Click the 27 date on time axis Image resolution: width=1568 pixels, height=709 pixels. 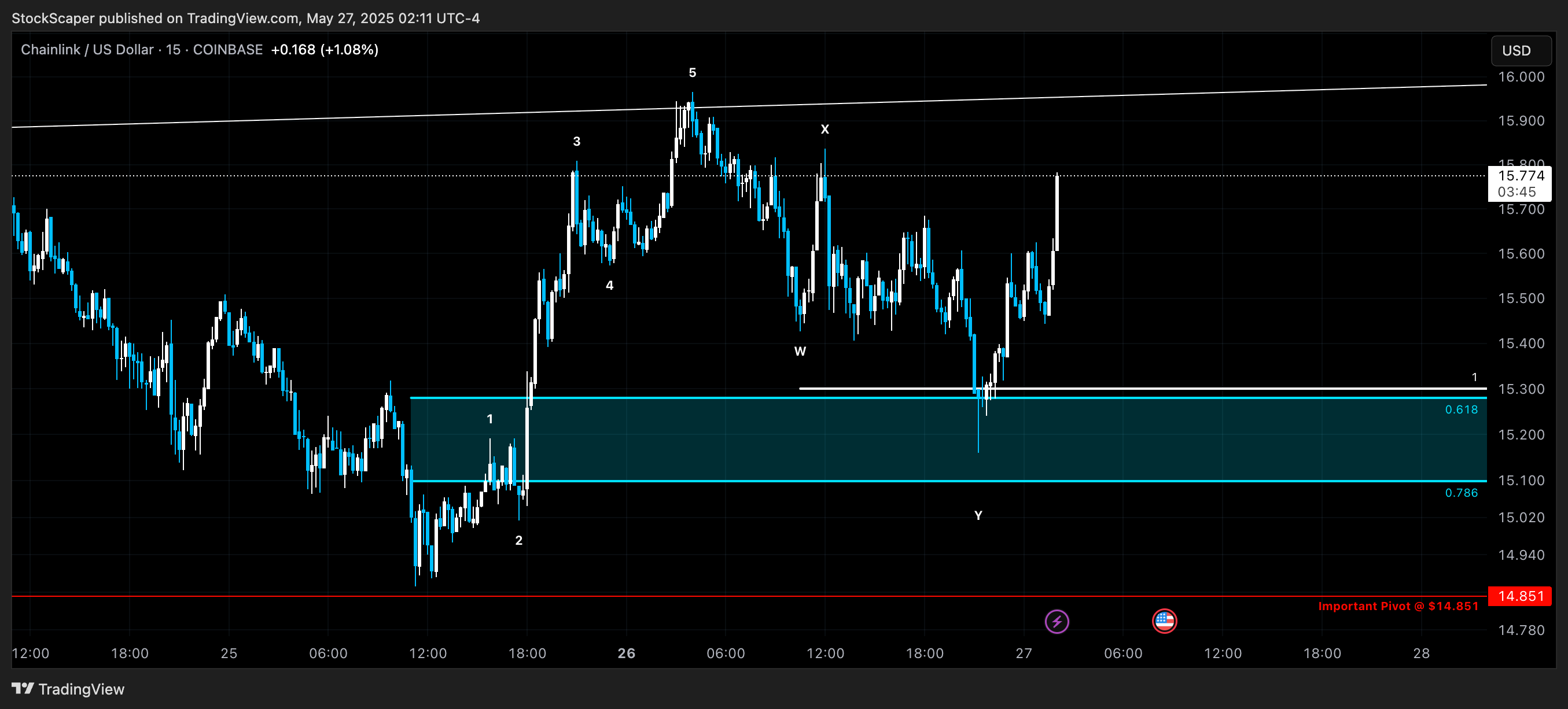tap(1024, 653)
